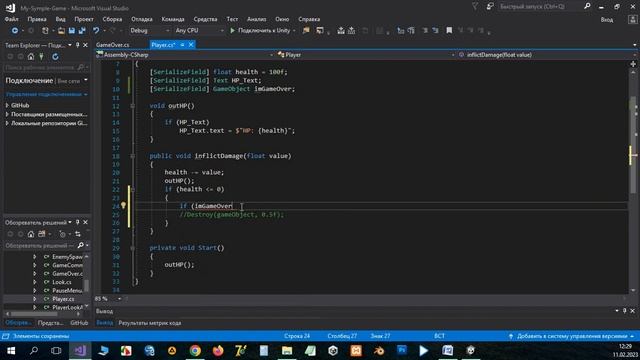
Task: Click Управление подключениями link
Action: [x=44, y=94]
